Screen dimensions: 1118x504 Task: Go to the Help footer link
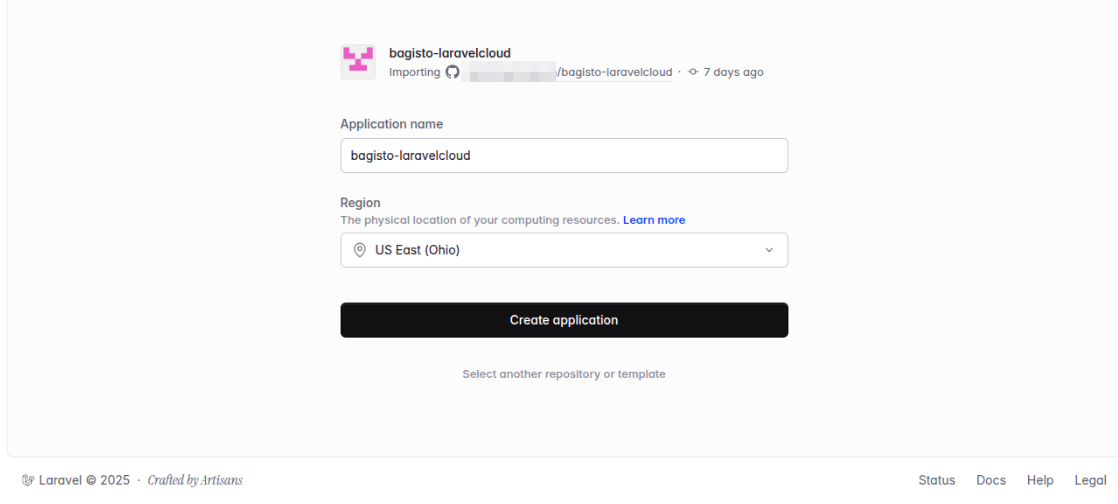pos(1040,480)
